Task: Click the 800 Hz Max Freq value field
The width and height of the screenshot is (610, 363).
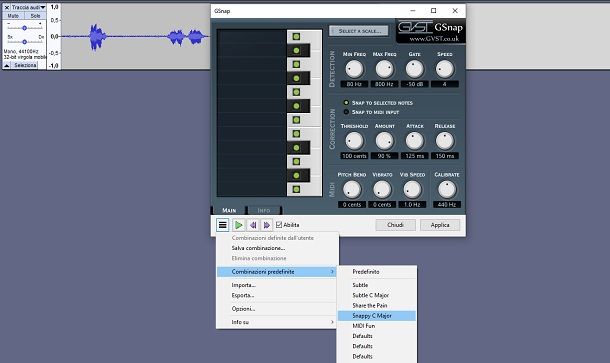Action: coord(384,84)
